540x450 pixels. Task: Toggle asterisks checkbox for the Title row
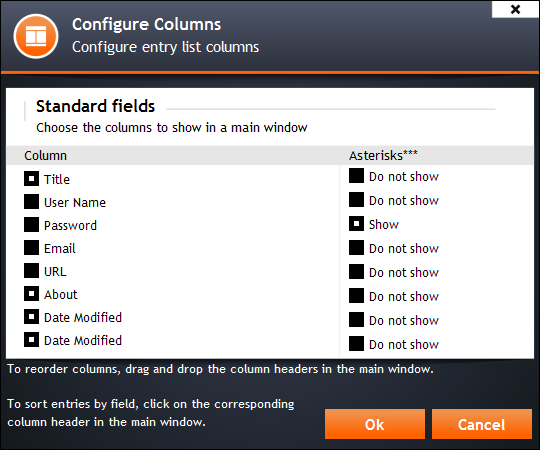coord(356,176)
